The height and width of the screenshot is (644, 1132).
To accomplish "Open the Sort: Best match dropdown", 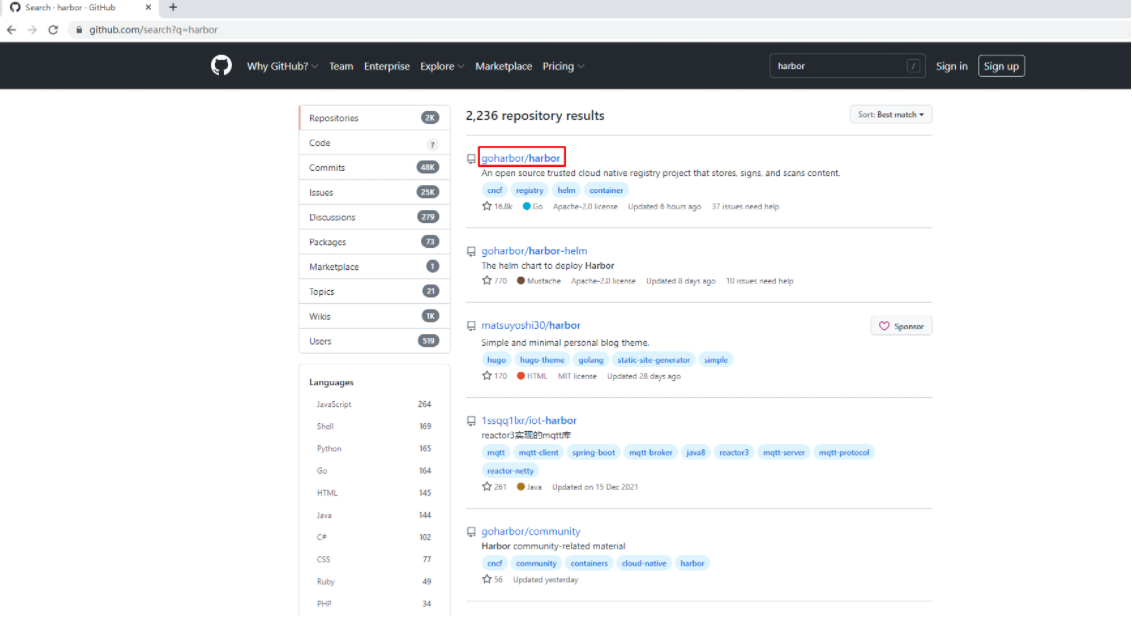I will point(891,114).
